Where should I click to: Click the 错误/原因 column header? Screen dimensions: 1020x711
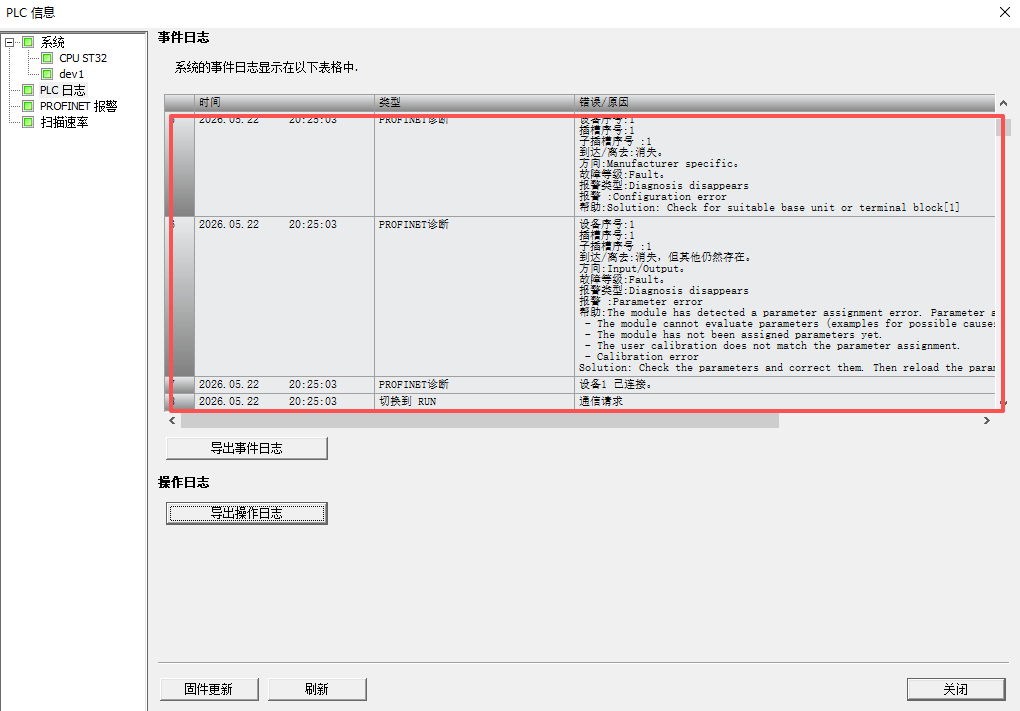785,103
